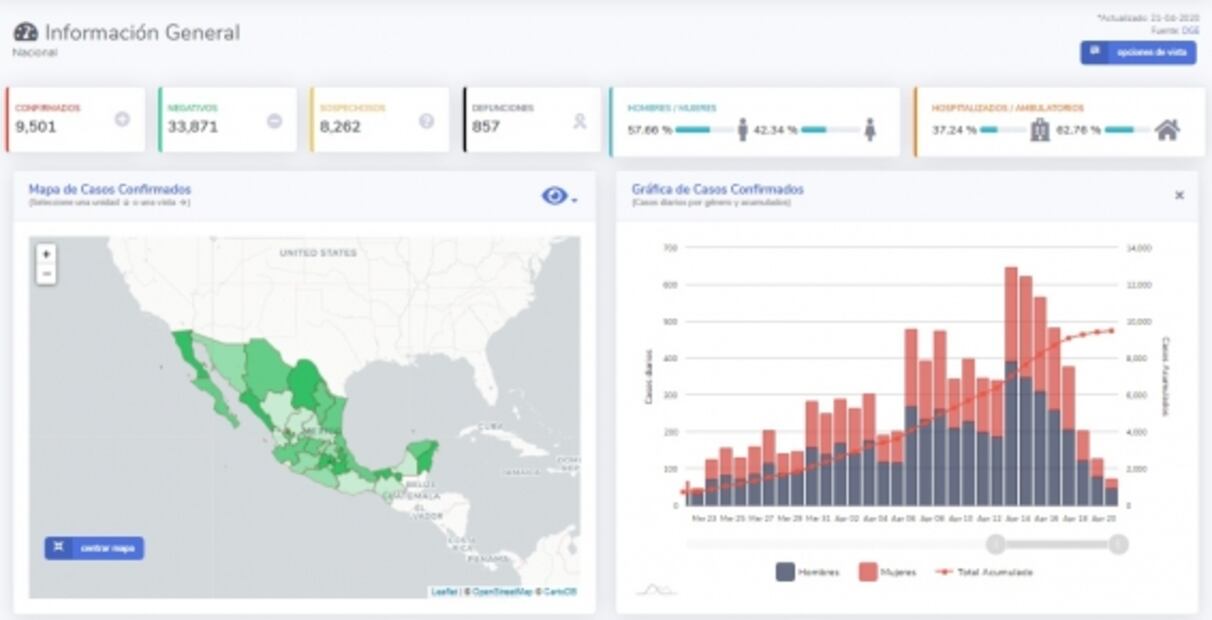1212x620 pixels.
Task: Click the female figure icon
Action: point(870,129)
